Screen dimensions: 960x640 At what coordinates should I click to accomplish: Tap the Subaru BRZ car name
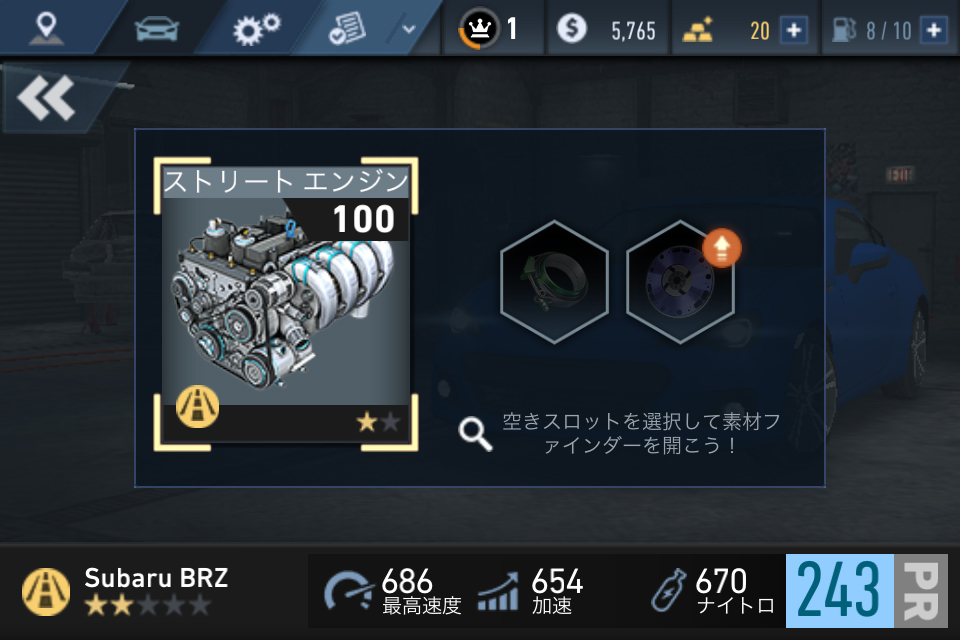pyautogui.click(x=156, y=578)
